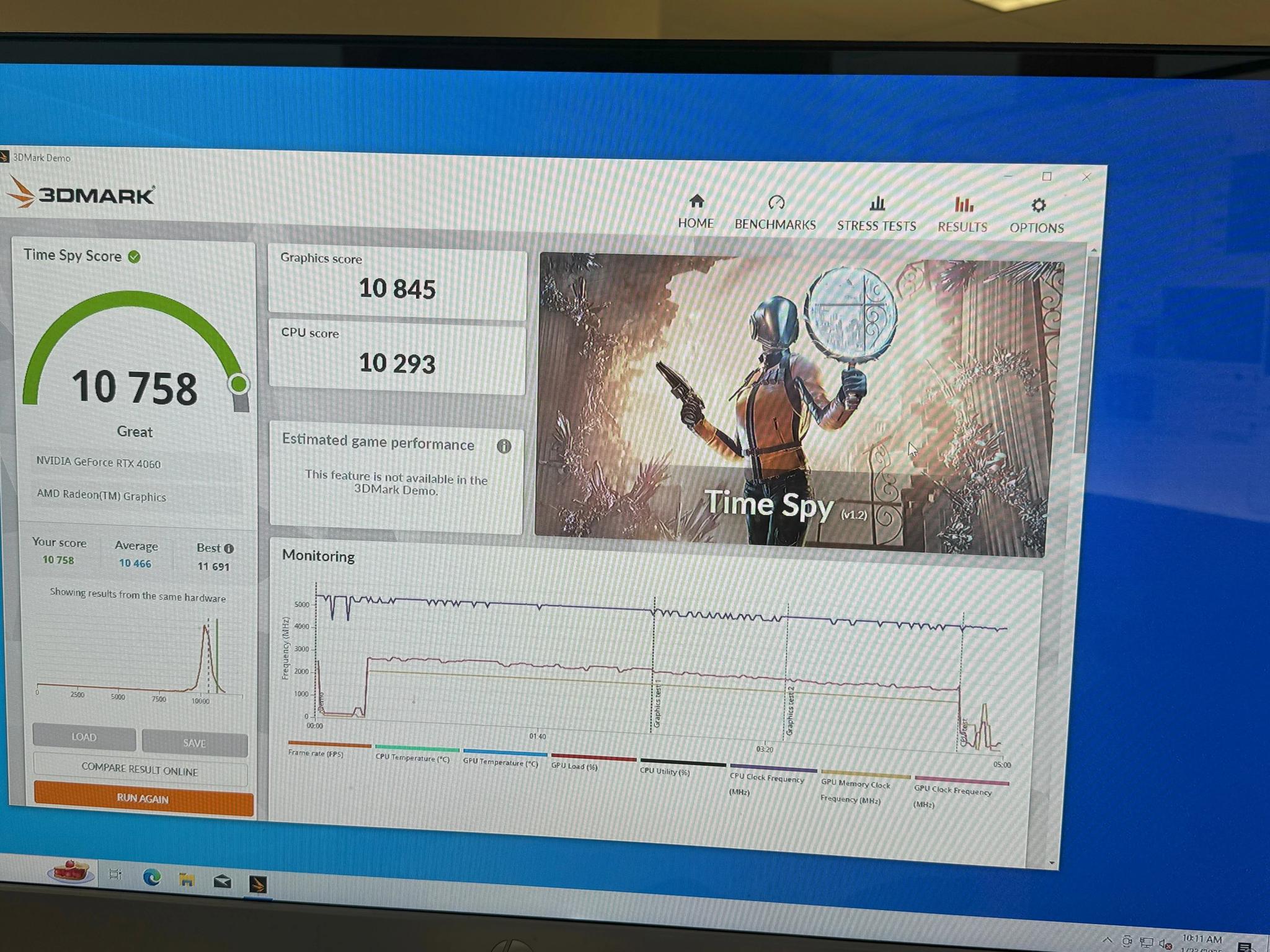Open File Explorer from the taskbar
The width and height of the screenshot is (1270, 952).
(x=187, y=879)
